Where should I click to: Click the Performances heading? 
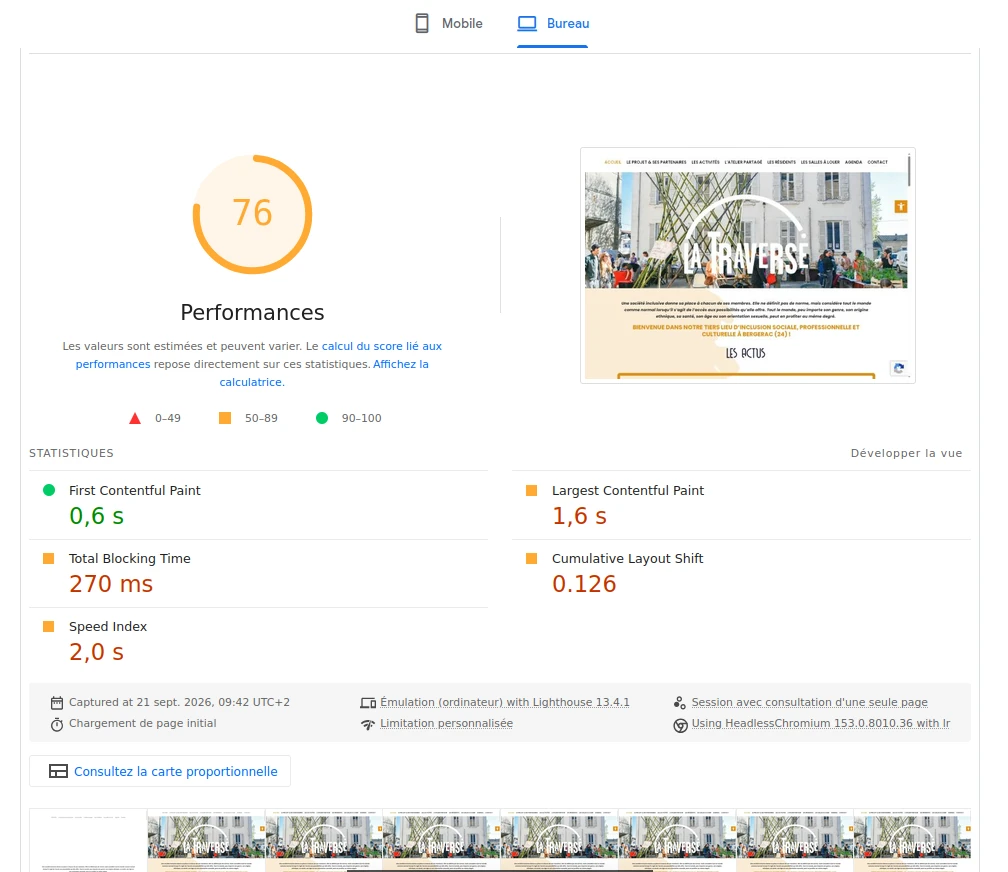click(x=253, y=313)
